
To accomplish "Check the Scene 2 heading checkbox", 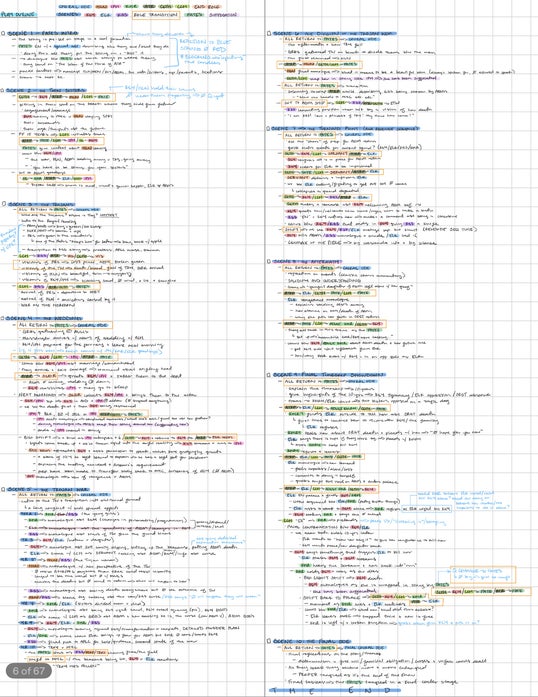I will (3, 90).
